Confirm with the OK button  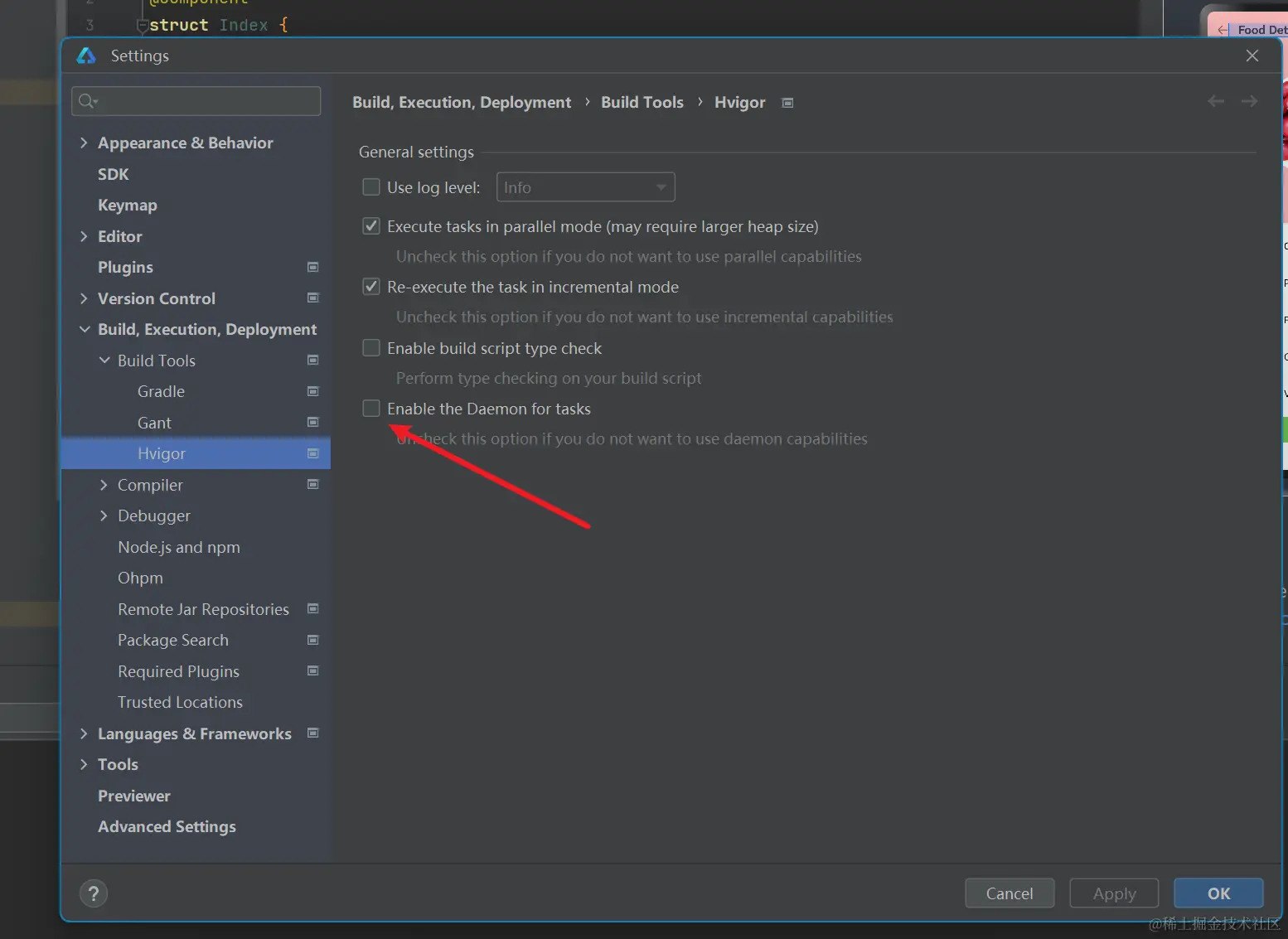(x=1218, y=893)
